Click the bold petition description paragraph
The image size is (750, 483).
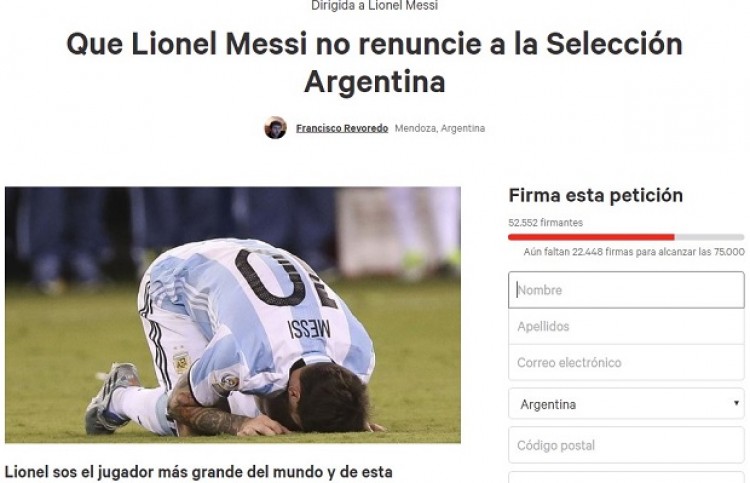click(199, 472)
